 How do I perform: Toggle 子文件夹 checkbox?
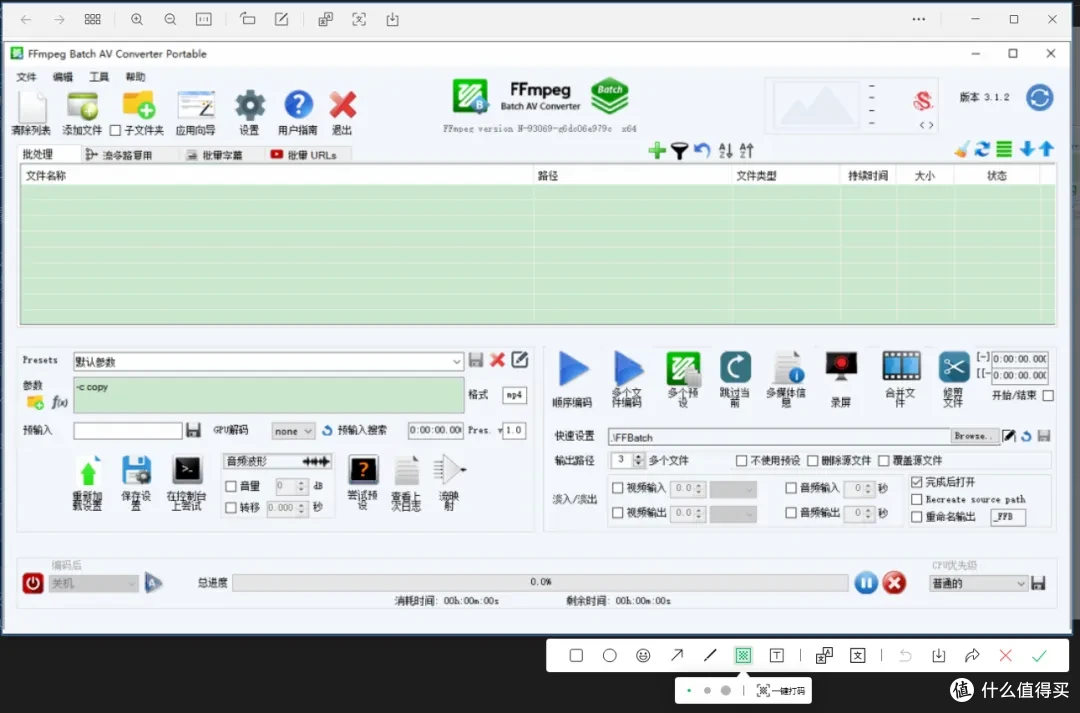pos(115,130)
